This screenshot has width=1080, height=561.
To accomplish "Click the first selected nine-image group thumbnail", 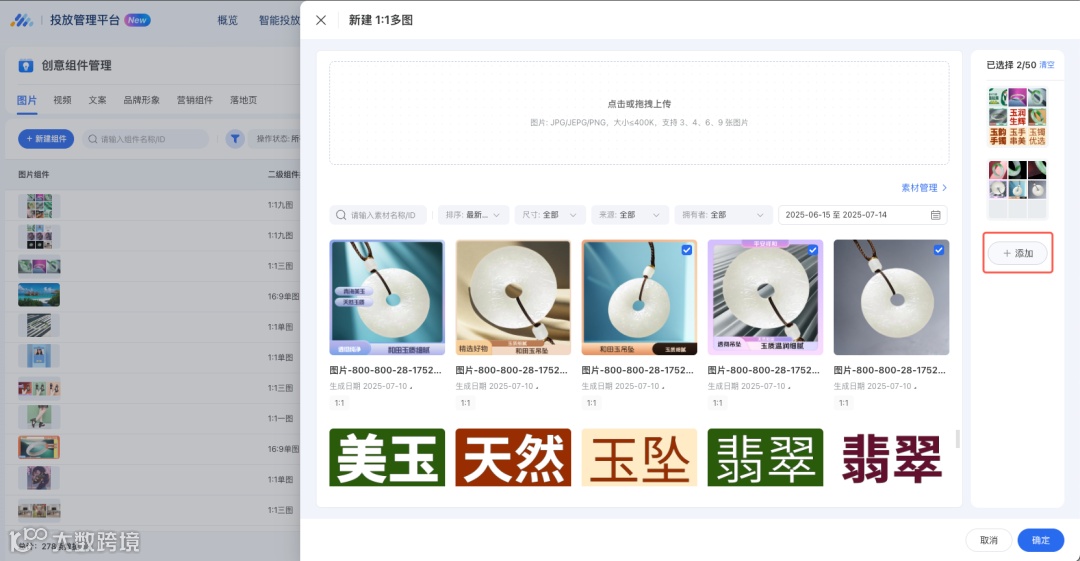I will click(1018, 117).
